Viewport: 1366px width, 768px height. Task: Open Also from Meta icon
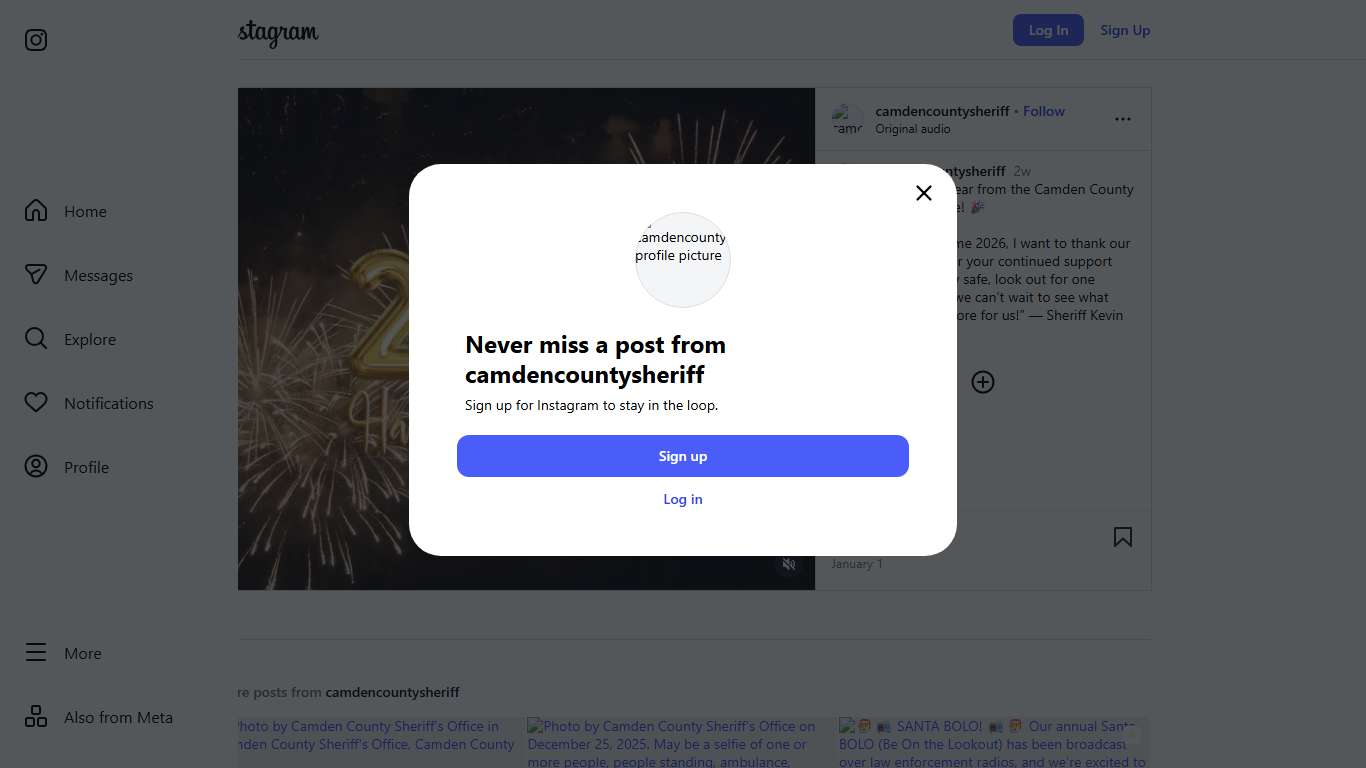tap(36, 717)
